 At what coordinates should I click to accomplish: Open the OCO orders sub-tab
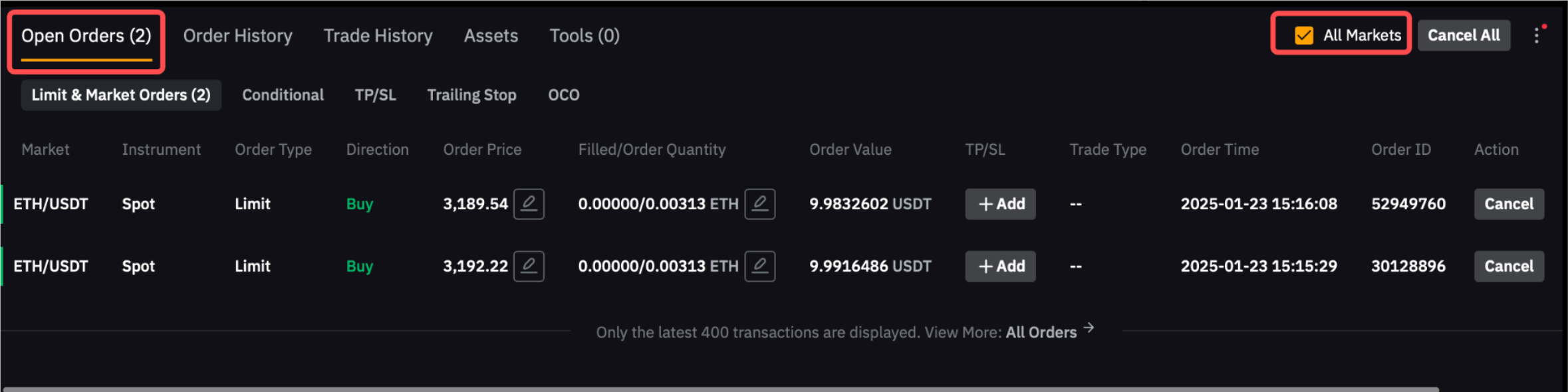pos(563,95)
